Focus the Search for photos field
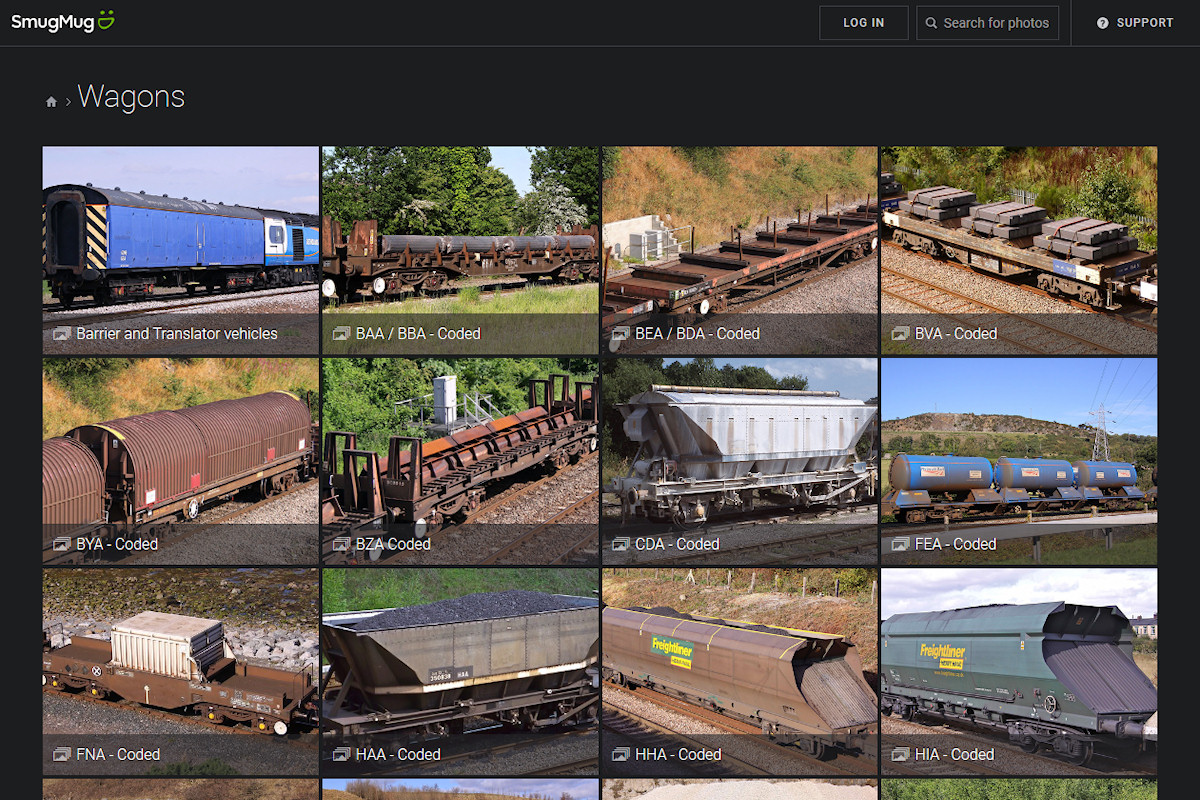 pos(996,23)
